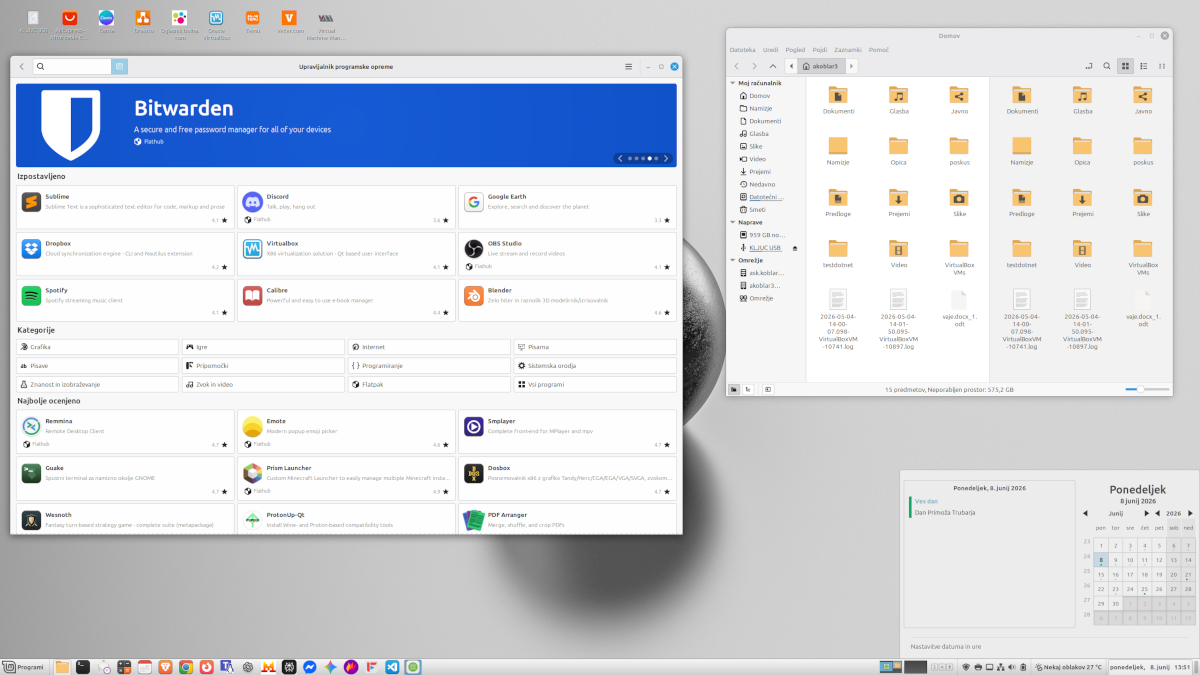Open the Dosbox app card
The image size is (1200, 675).
(567, 478)
